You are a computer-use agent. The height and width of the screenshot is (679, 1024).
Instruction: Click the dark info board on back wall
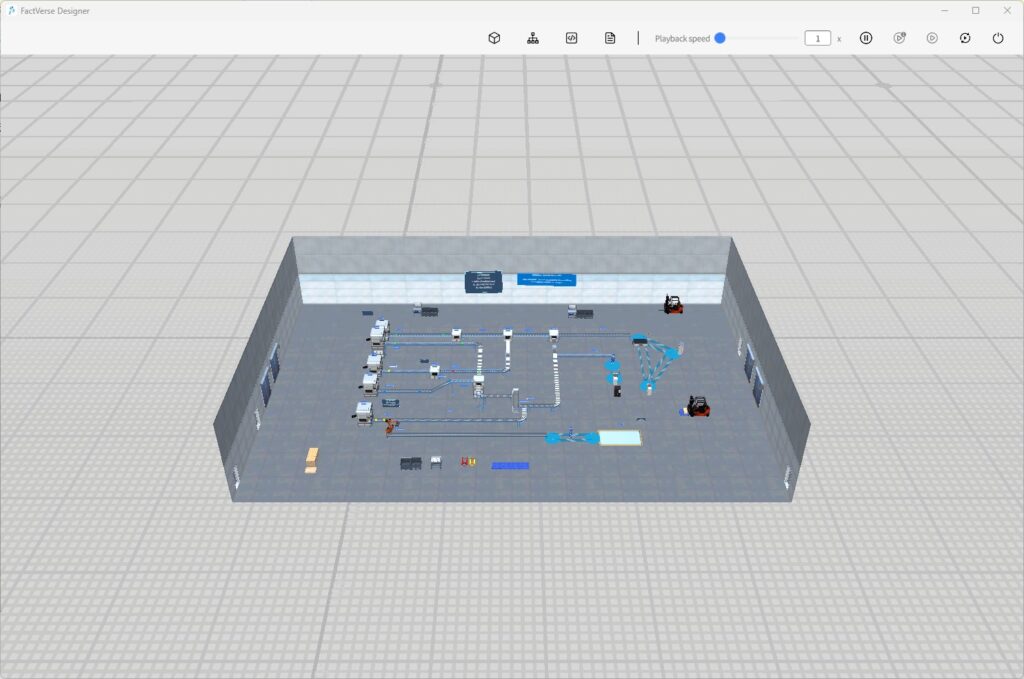coord(483,281)
